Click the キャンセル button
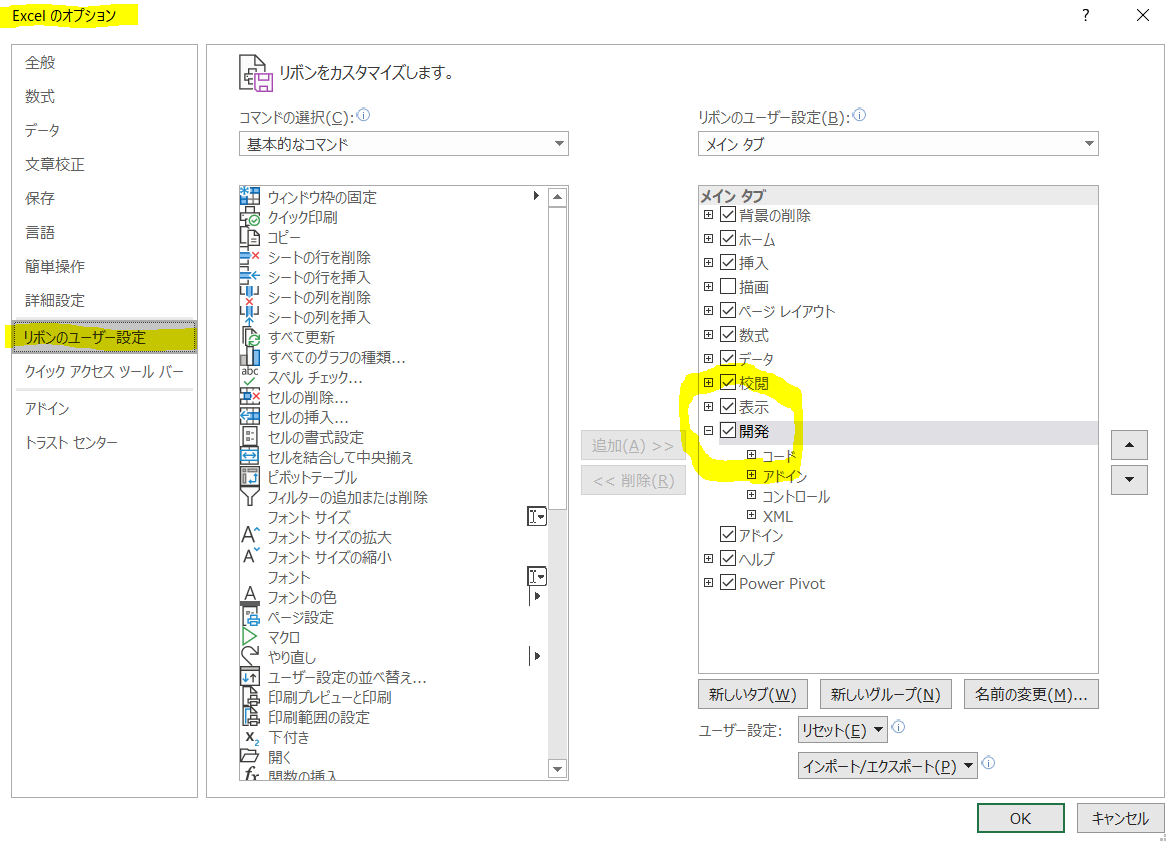 (1120, 818)
